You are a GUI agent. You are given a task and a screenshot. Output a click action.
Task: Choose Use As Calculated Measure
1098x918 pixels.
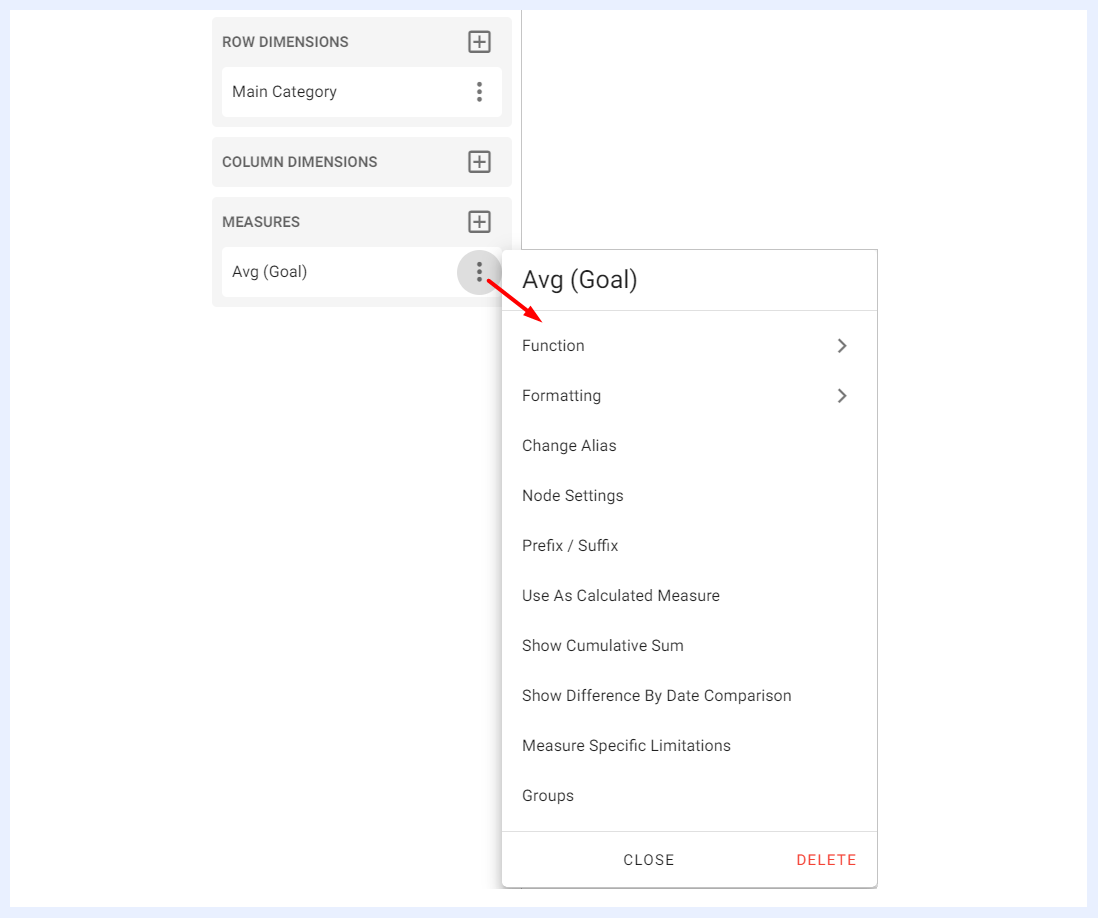coord(689,596)
